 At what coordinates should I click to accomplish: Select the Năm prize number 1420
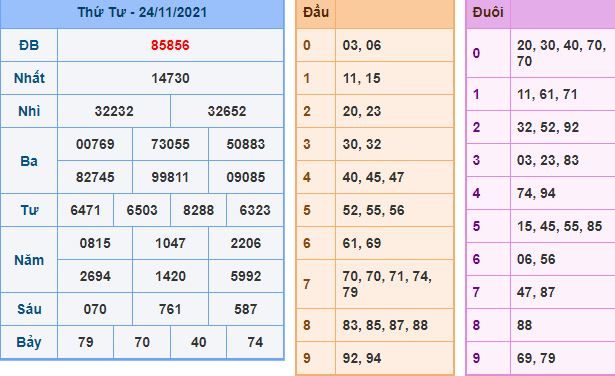click(170, 276)
